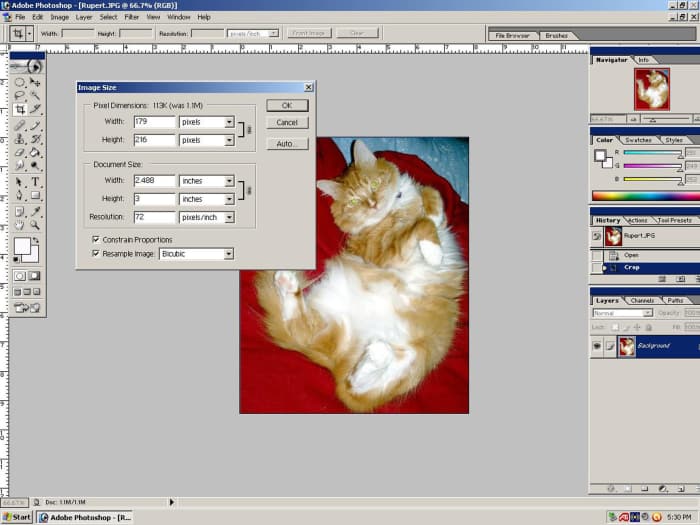Uncheck Resample Image checkbox

point(96,253)
